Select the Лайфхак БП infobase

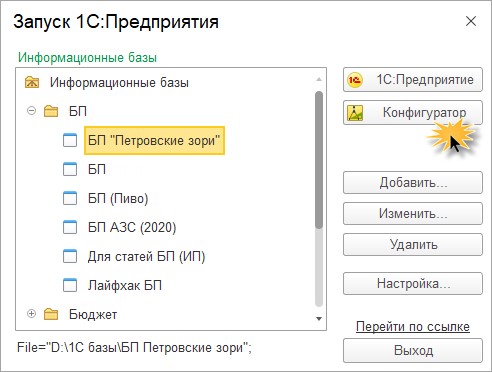[125, 285]
